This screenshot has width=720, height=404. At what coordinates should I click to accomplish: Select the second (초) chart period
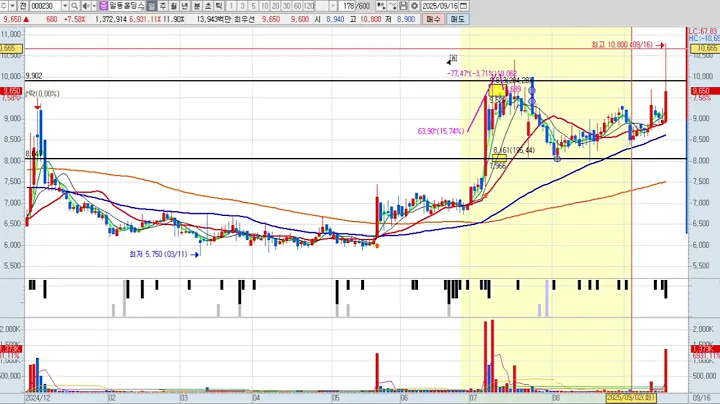(x=208, y=6)
